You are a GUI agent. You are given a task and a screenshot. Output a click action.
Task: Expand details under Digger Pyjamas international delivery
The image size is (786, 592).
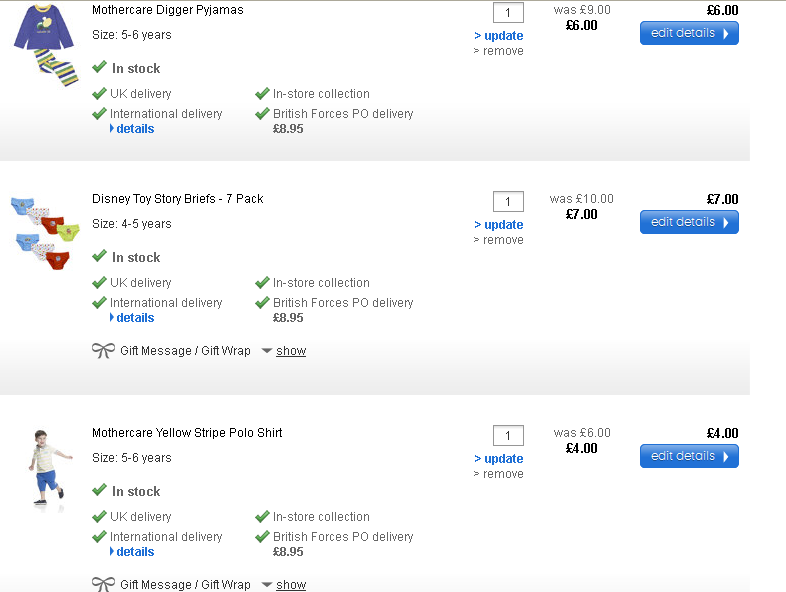tap(134, 129)
